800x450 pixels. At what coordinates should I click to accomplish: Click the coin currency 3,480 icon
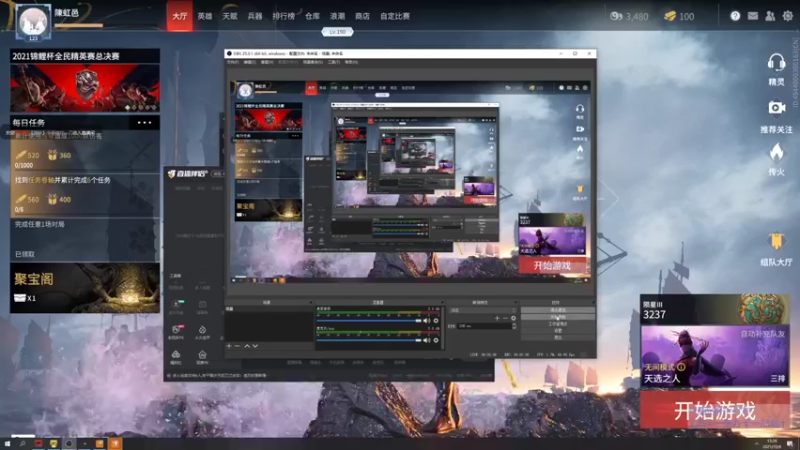pyautogui.click(x=616, y=16)
